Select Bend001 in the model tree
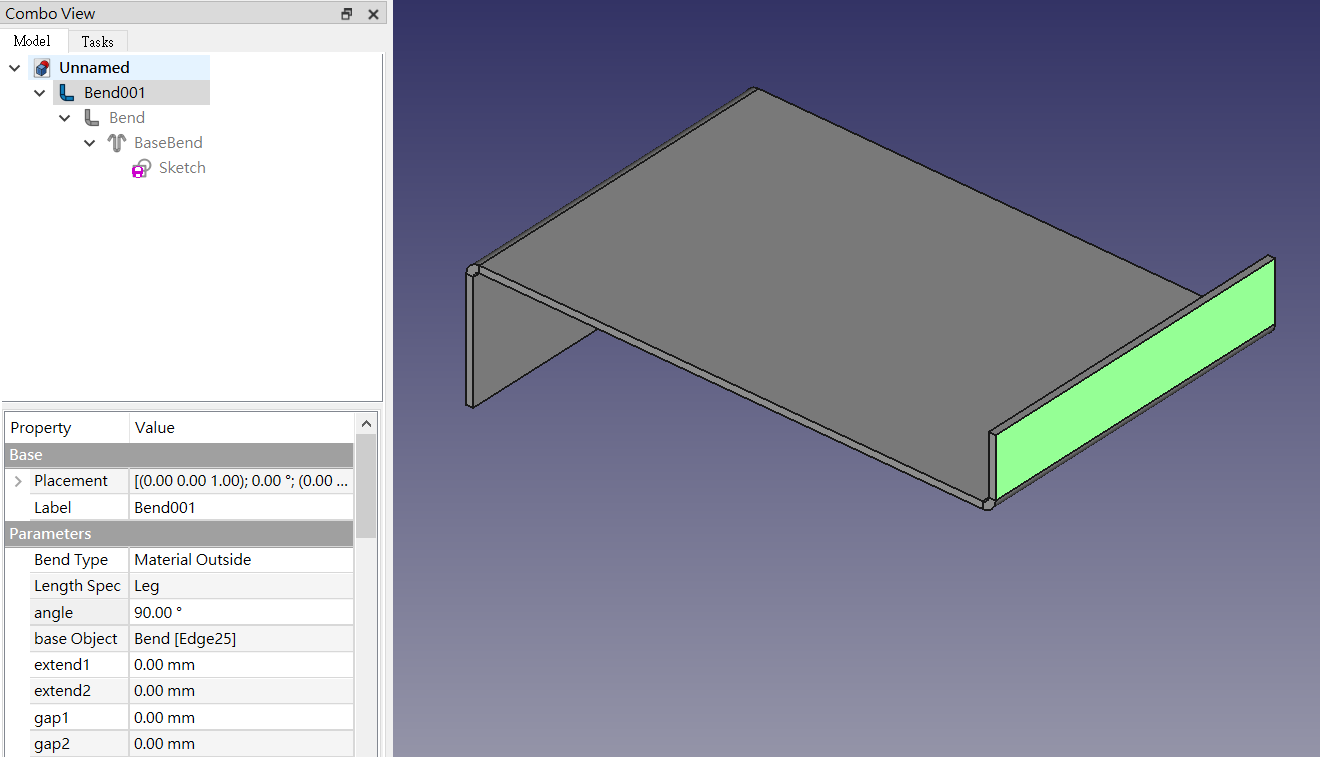 (x=115, y=93)
